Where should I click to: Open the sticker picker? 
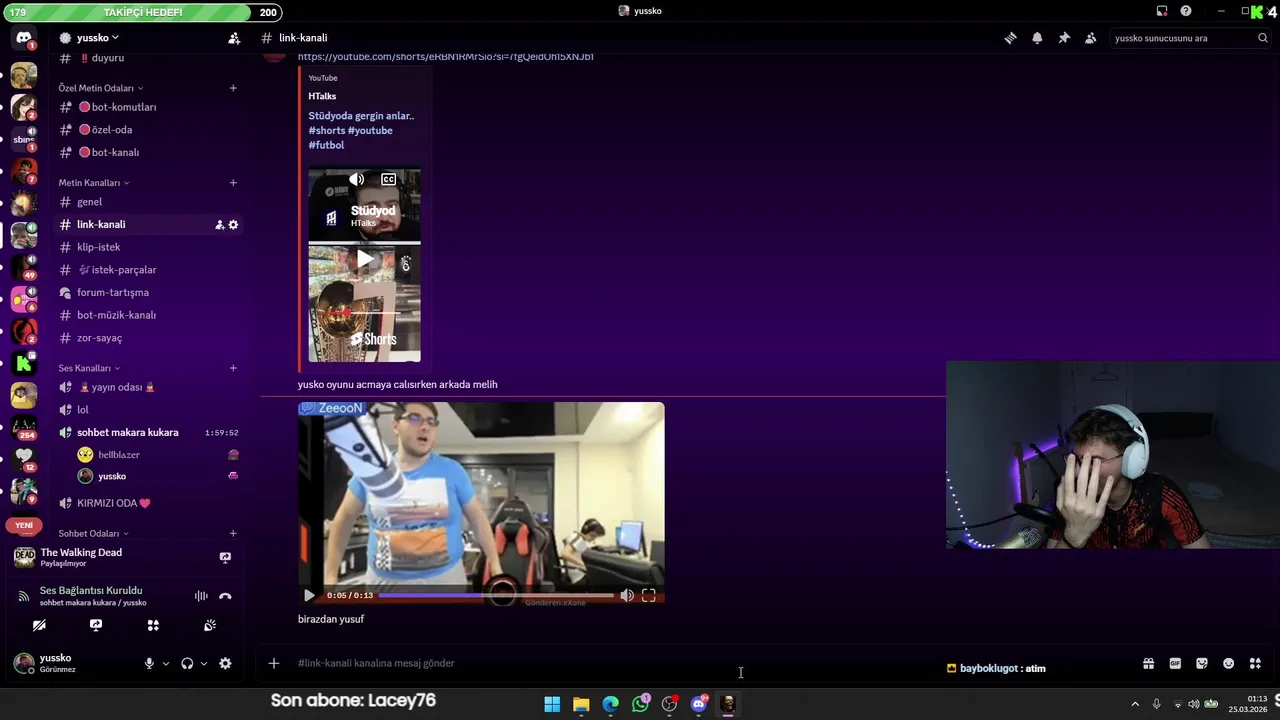pyautogui.click(x=1202, y=664)
